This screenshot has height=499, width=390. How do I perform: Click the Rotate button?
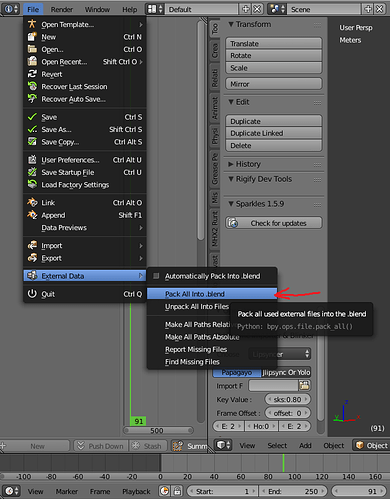pos(274,56)
